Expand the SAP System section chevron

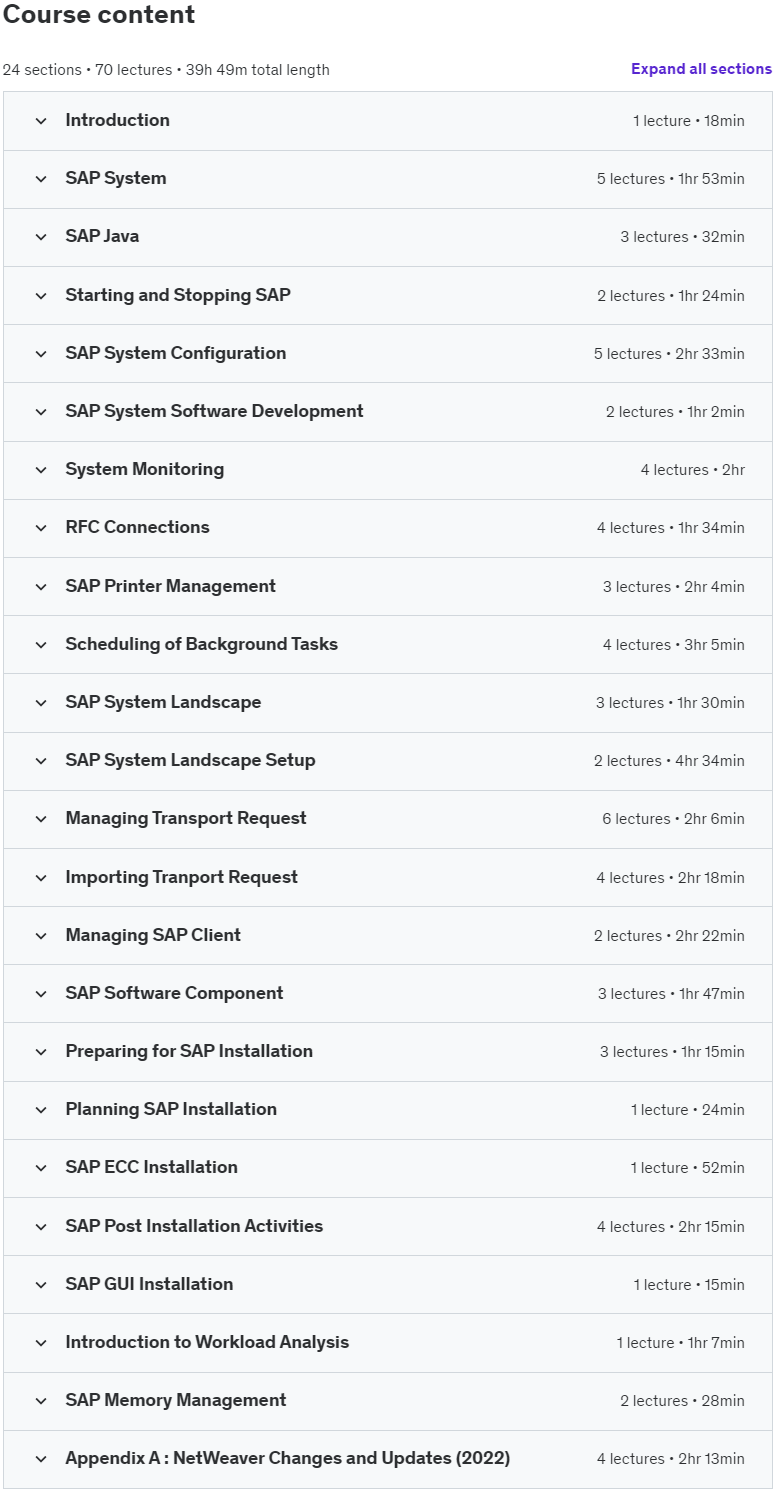[41, 179]
